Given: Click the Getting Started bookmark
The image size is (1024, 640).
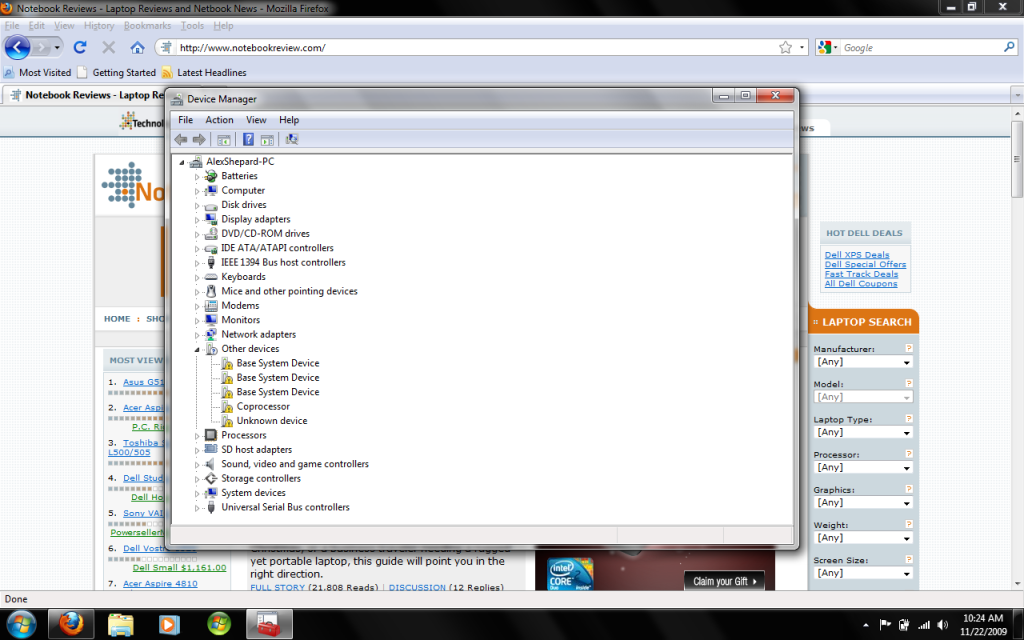Looking at the screenshot, I should pos(117,72).
